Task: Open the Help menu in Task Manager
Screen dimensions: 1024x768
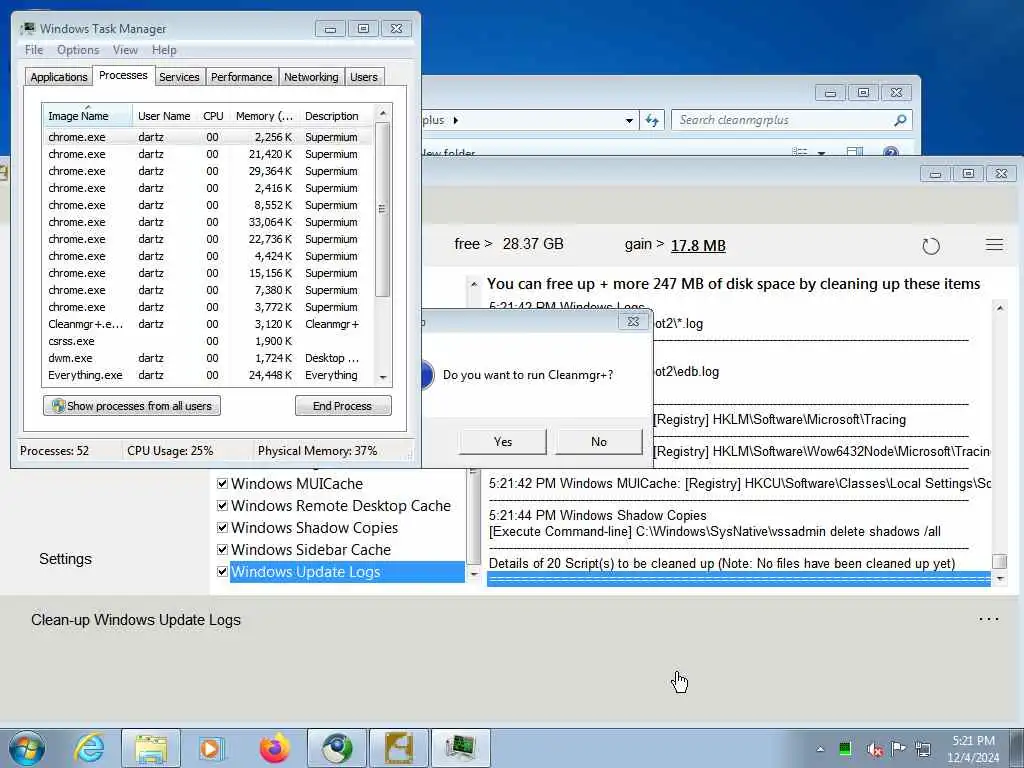Action: coord(164,50)
